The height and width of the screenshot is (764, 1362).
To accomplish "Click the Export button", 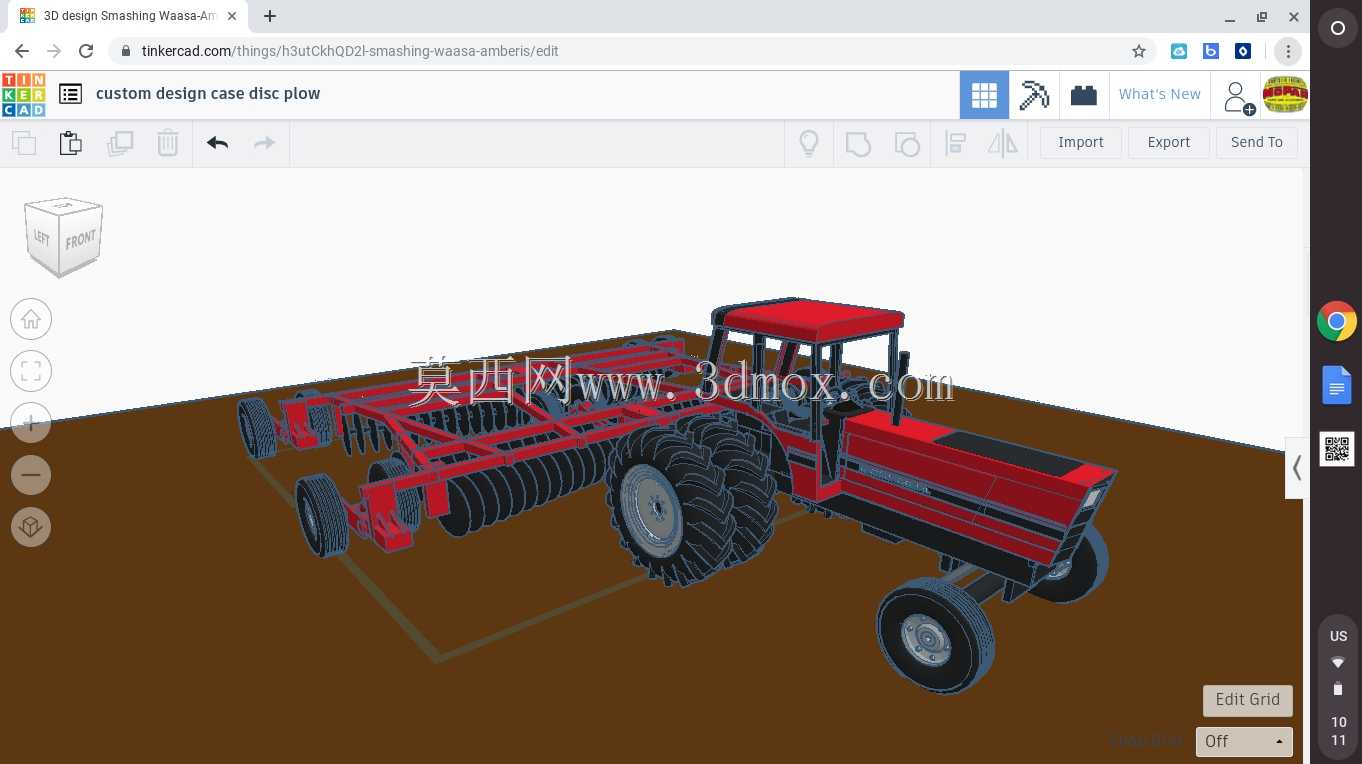I will pyautogui.click(x=1169, y=143).
